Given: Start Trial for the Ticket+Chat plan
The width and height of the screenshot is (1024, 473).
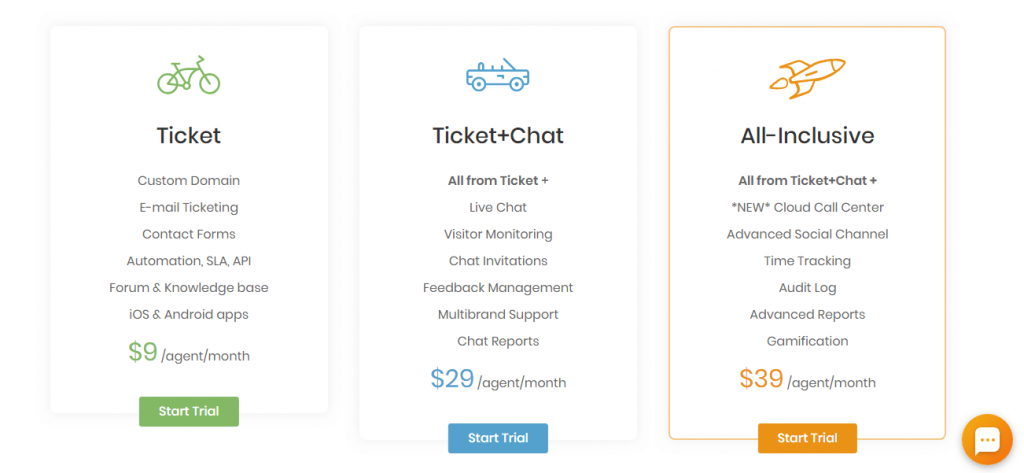Looking at the screenshot, I should pyautogui.click(x=498, y=438).
